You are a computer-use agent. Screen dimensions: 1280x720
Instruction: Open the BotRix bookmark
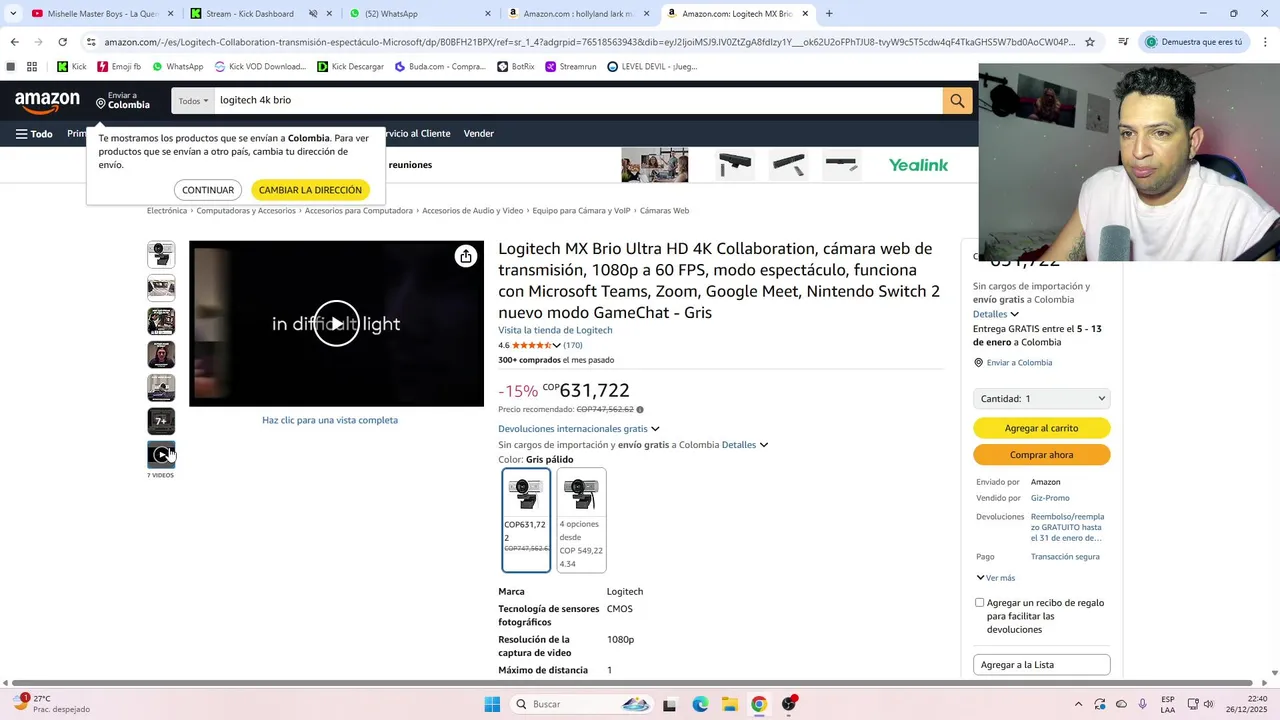(516, 67)
